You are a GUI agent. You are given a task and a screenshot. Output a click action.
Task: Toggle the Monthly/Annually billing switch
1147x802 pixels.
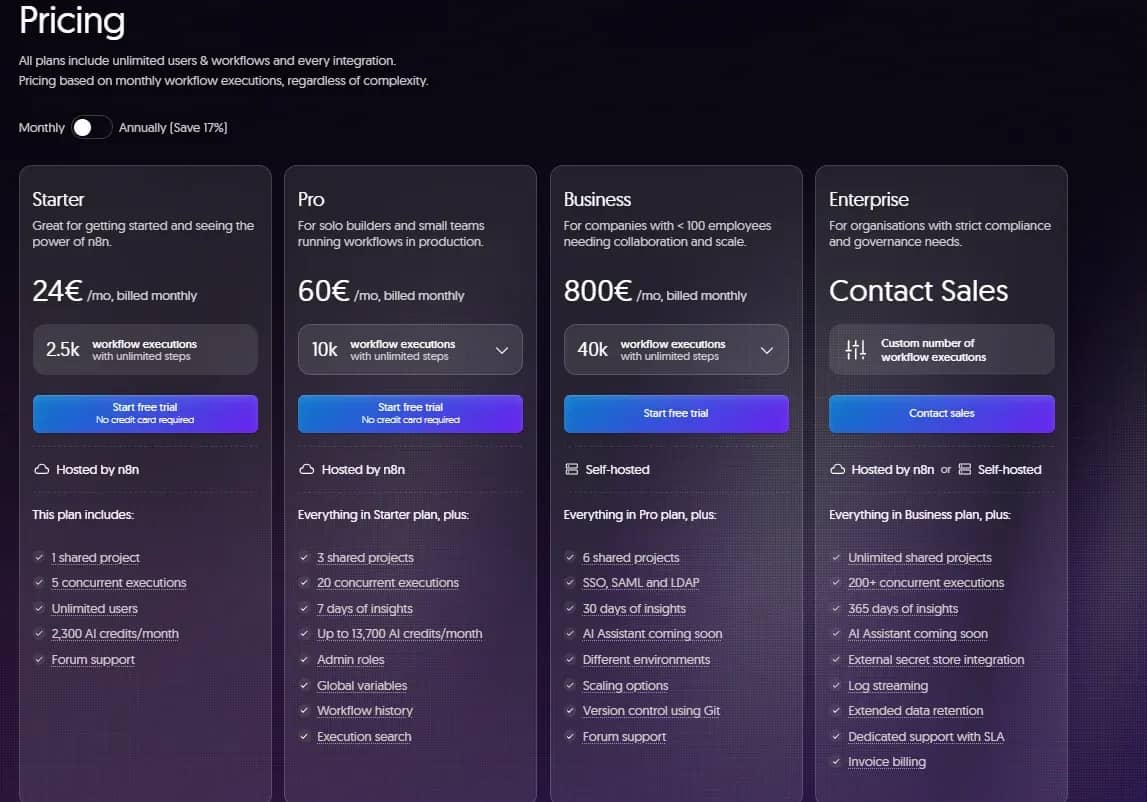pos(91,127)
